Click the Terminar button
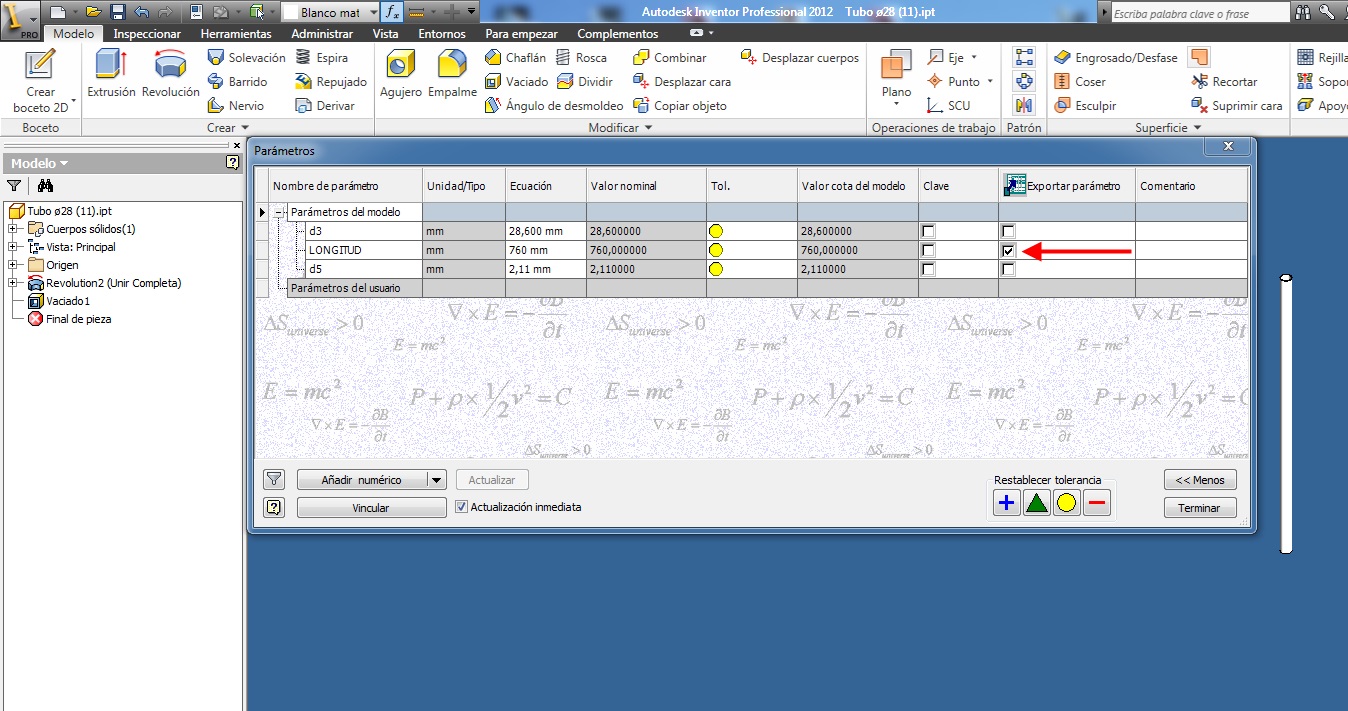The width and height of the screenshot is (1348, 711). [x=1200, y=508]
